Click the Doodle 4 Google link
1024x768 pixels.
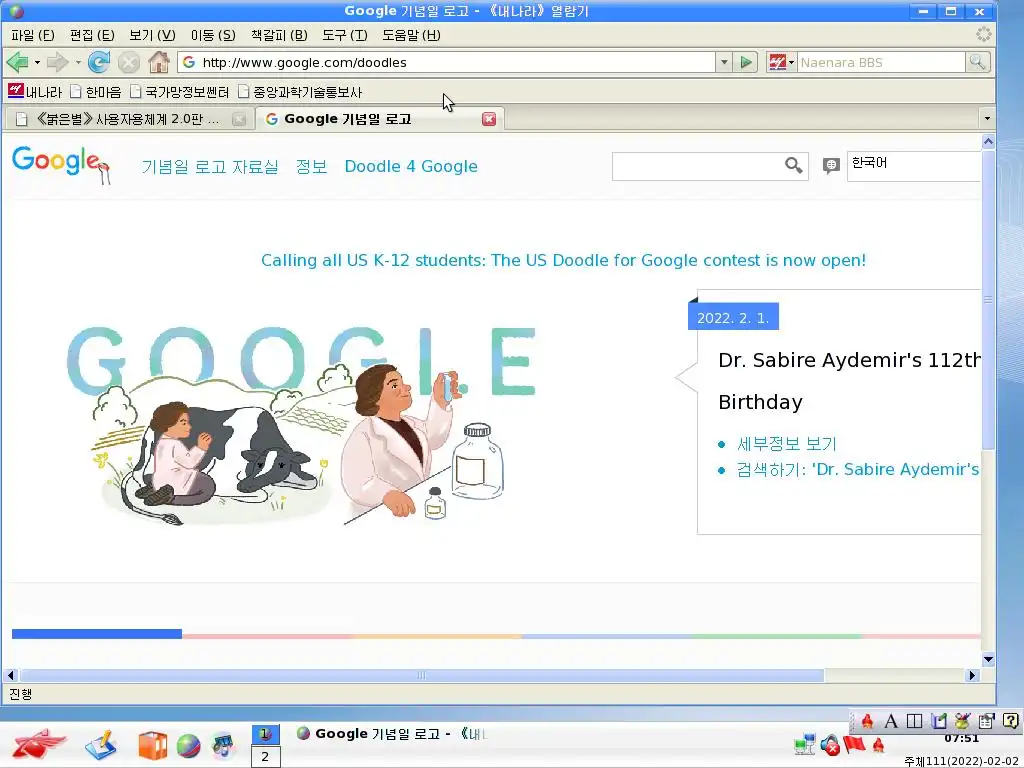click(x=411, y=167)
